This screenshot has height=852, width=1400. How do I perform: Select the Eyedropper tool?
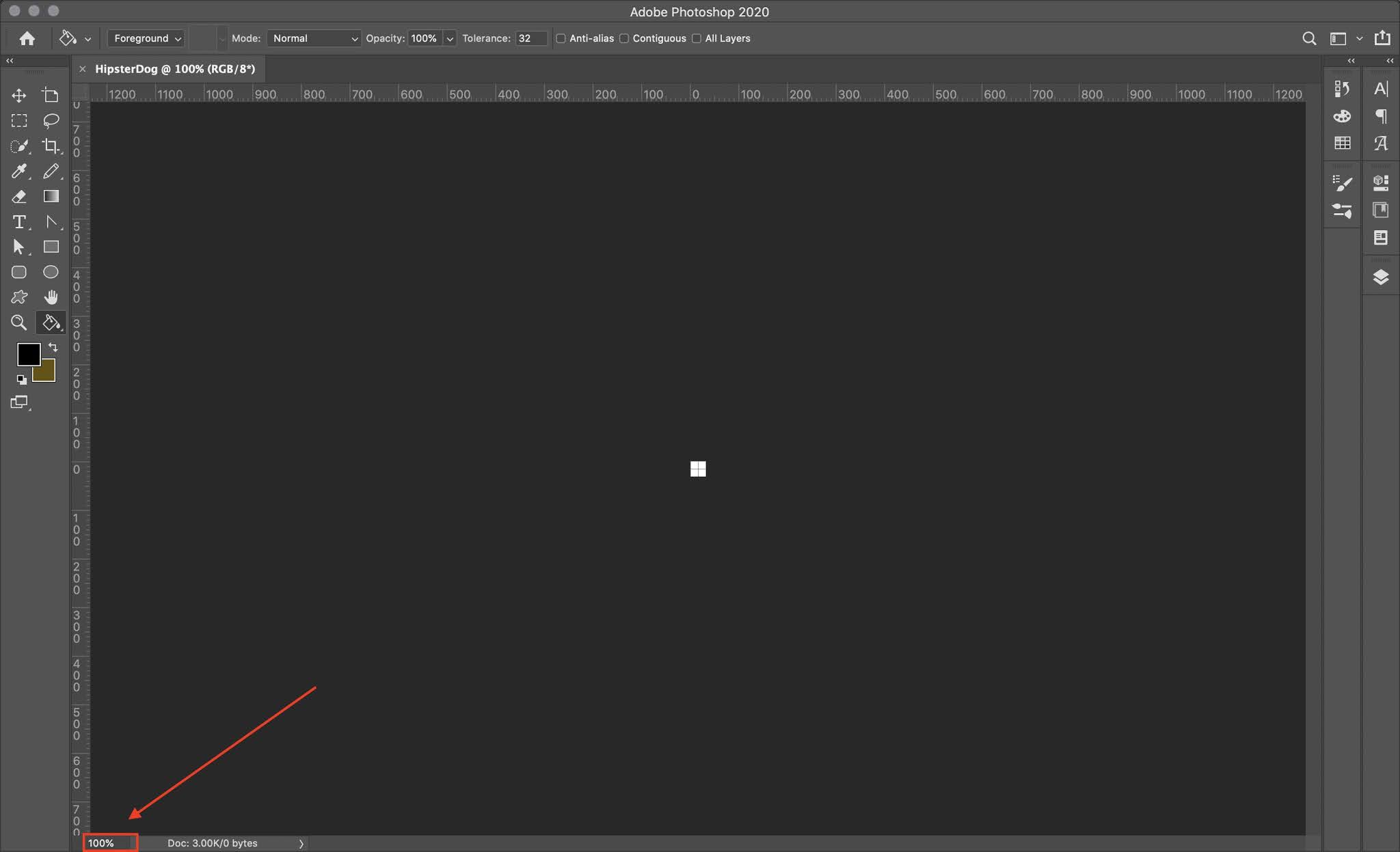[x=19, y=171]
